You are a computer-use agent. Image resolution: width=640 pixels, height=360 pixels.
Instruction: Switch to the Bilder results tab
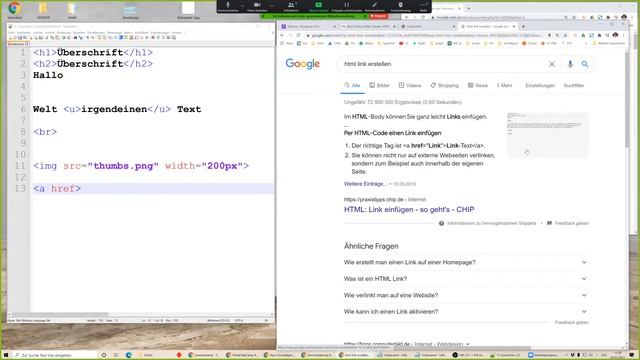(379, 85)
